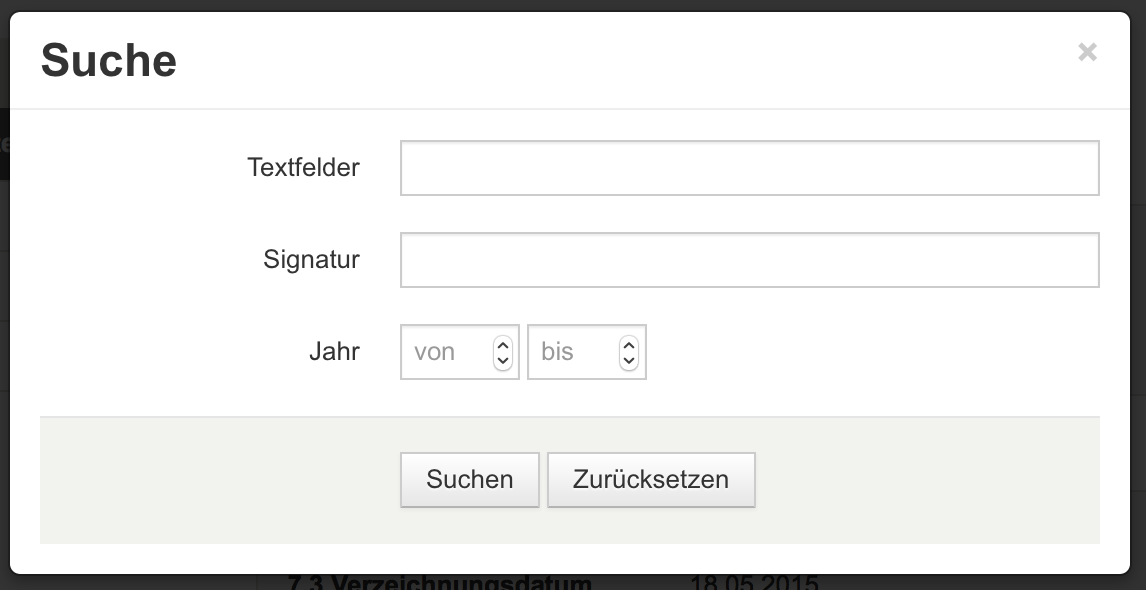Select the Jahr label

pyautogui.click(x=334, y=352)
